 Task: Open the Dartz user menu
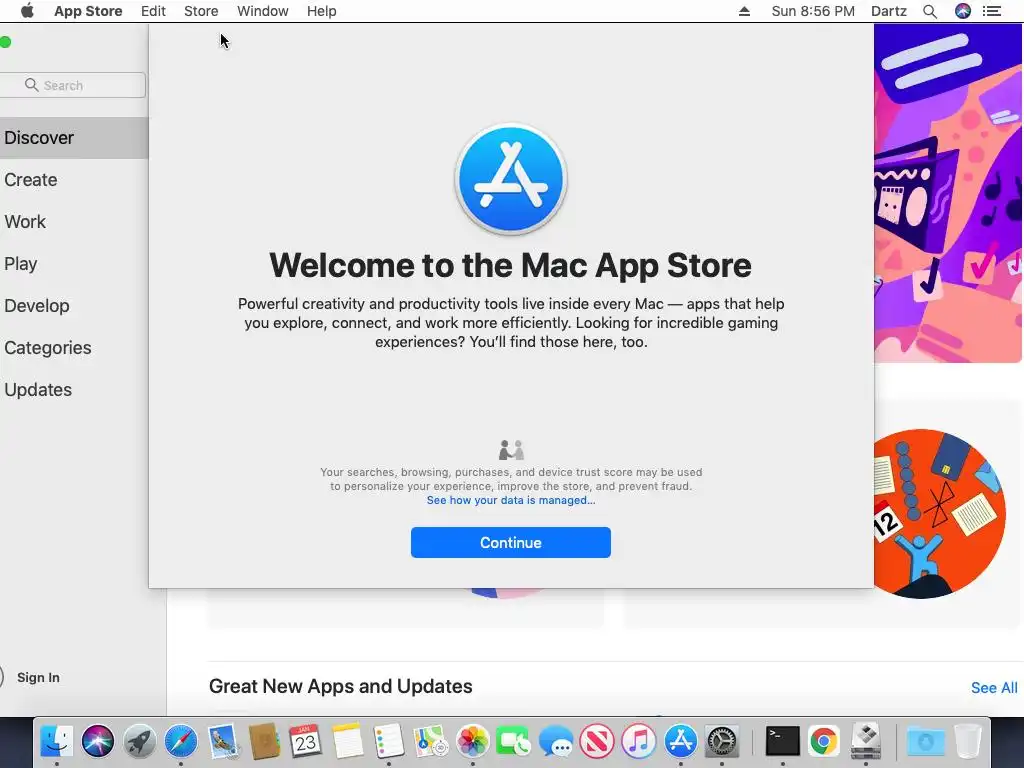[889, 11]
